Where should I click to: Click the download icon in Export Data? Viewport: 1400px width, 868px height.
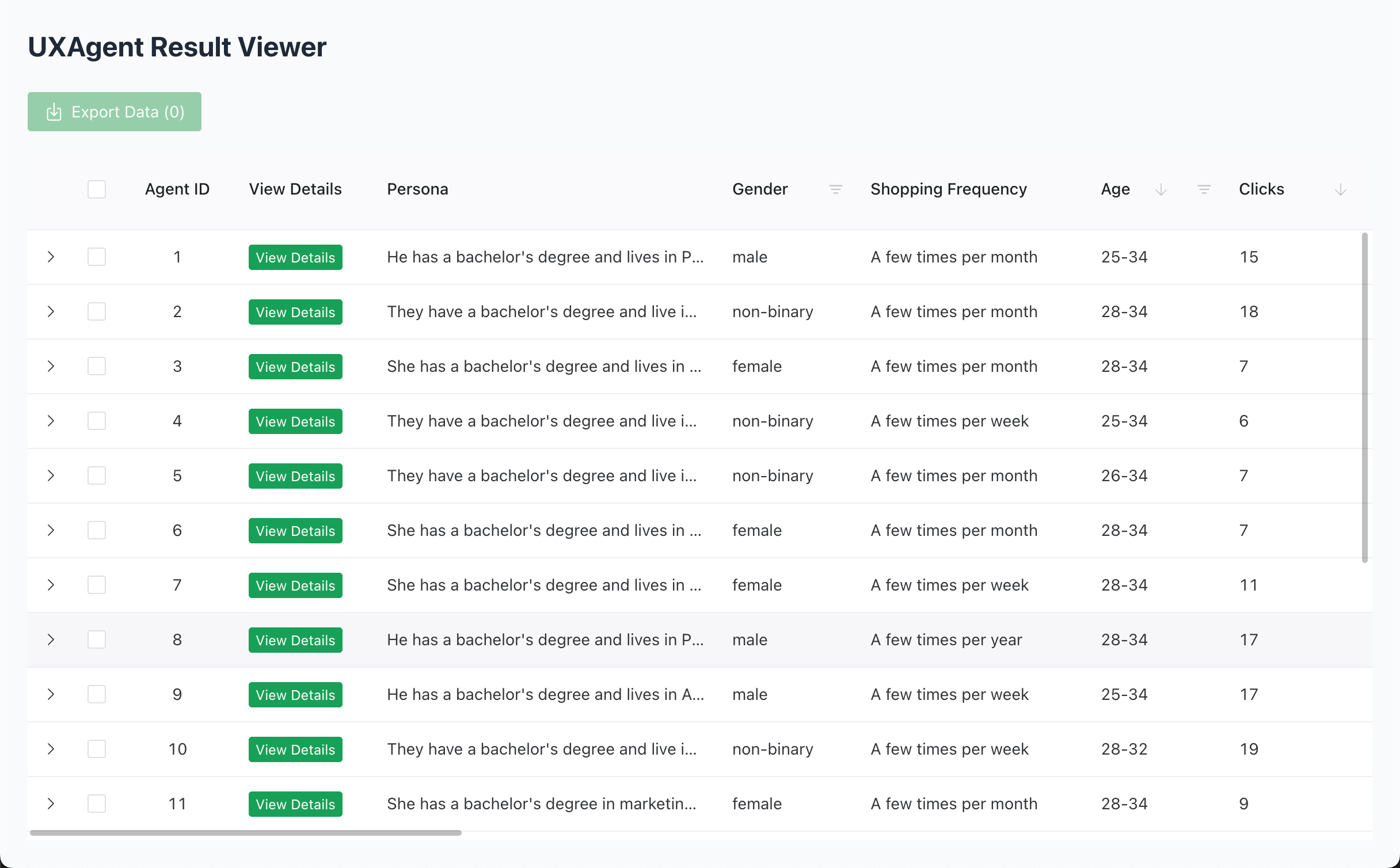tap(54, 112)
